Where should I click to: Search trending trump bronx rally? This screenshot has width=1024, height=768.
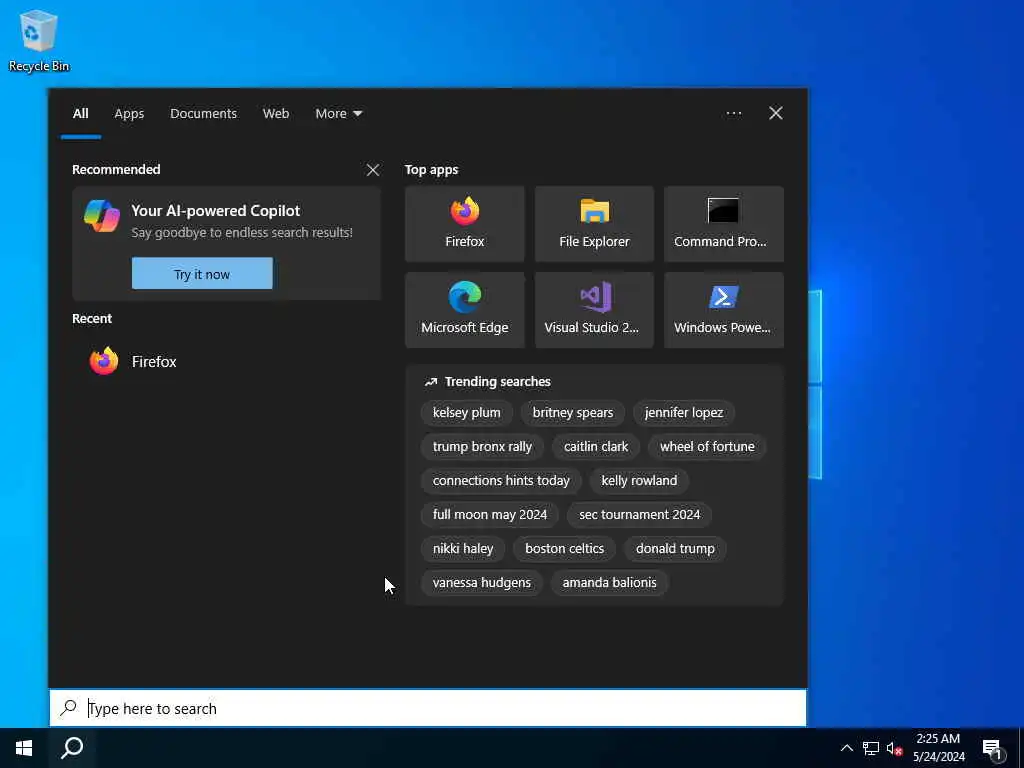[x=482, y=447]
